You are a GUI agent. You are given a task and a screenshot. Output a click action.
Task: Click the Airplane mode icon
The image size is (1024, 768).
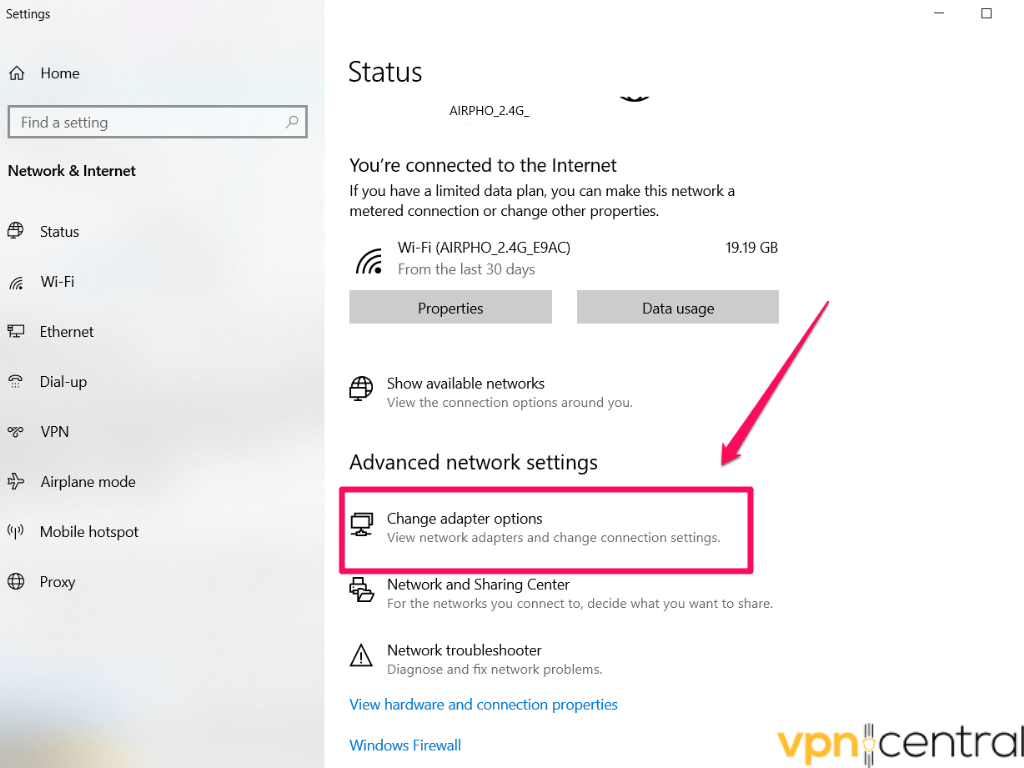point(16,481)
